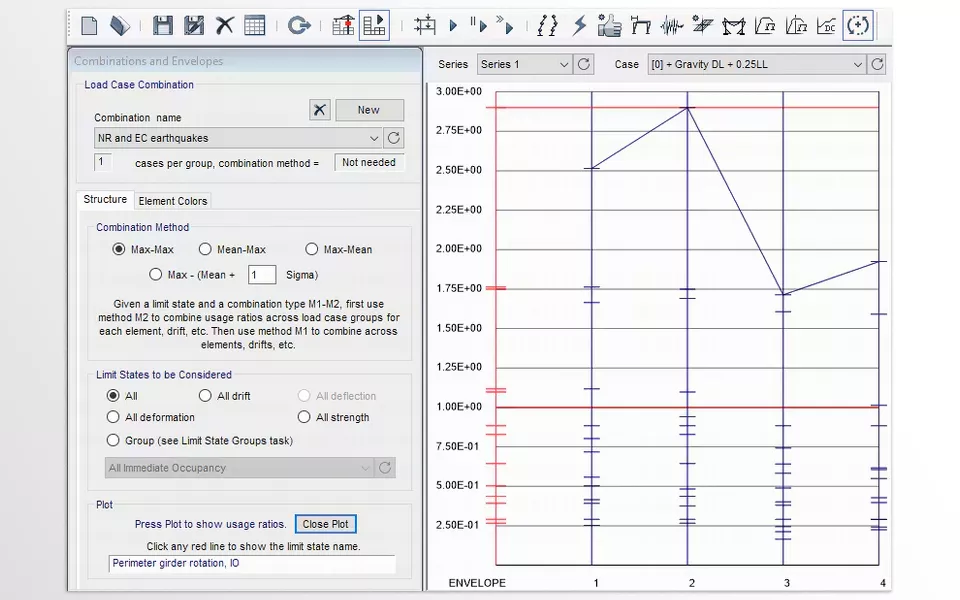Select Max - (Mean + Sigma) method
Image resolution: width=960 pixels, height=600 pixels.
click(x=156, y=275)
